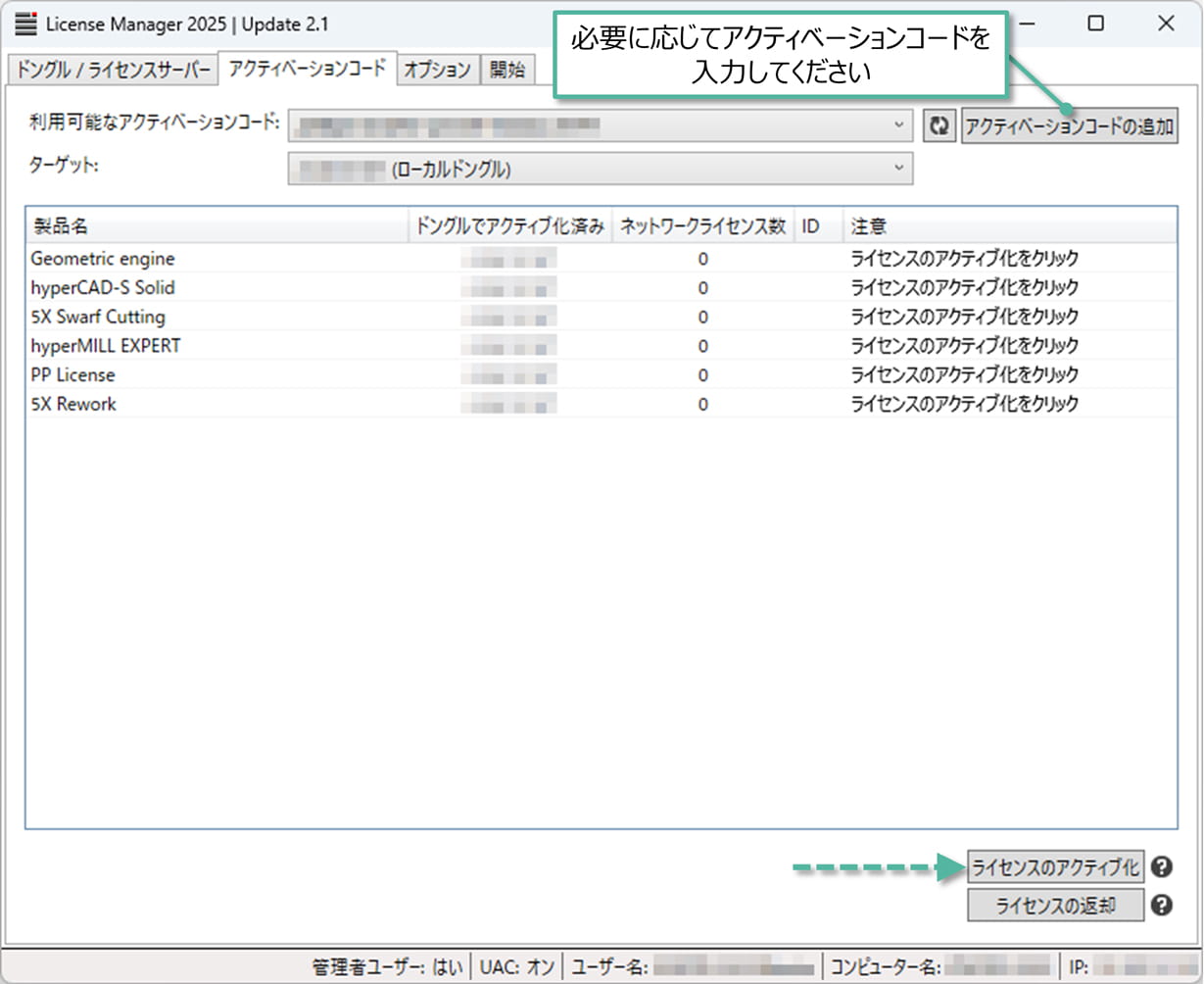Select the hyperCAD-S Solid row

tap(602, 288)
